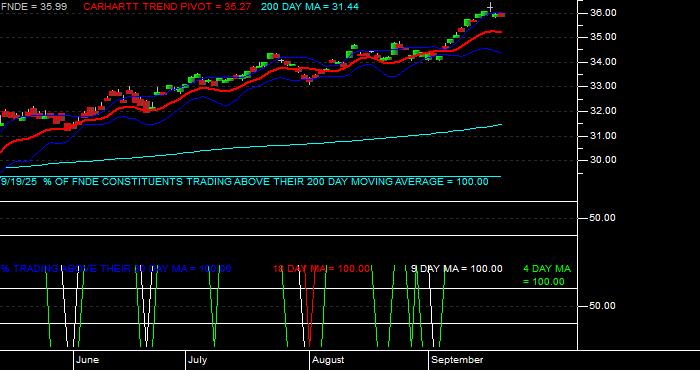Image resolution: width=700 pixels, height=370 pixels.
Task: Click the 9 DAY MA = 100.00 legend
Action: pyautogui.click(x=456, y=269)
